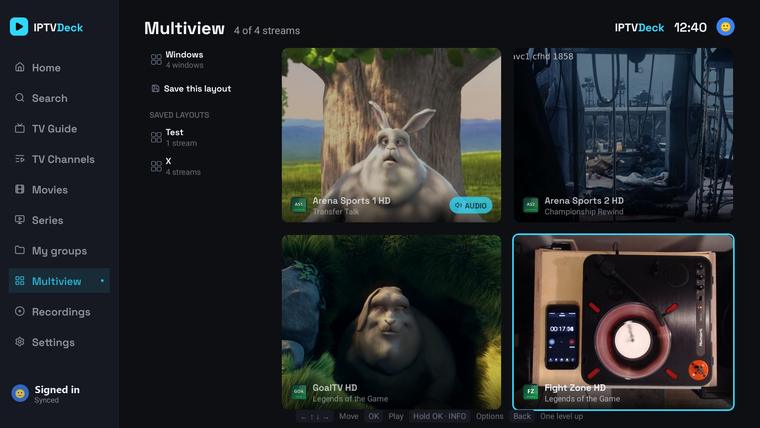Load the saved layout named Test

[204, 137]
